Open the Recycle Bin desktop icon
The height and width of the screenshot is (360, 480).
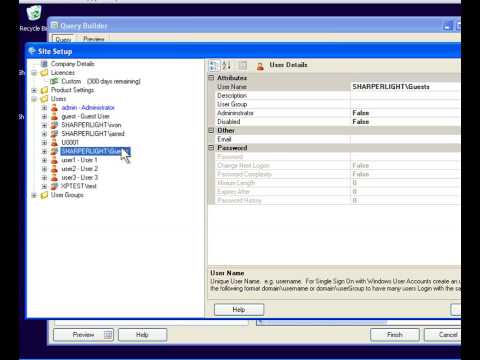(34, 13)
